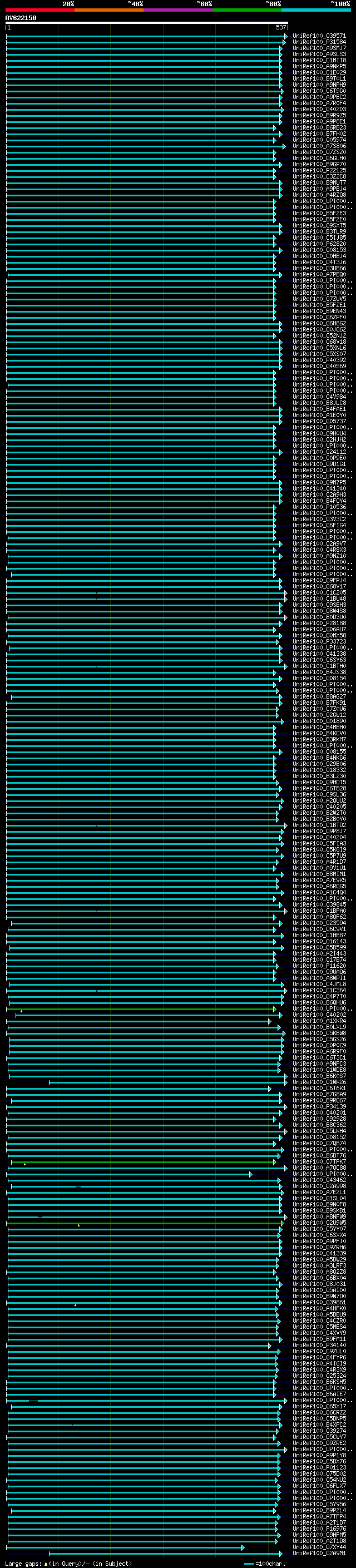
Task: Click the orange ~40% identity legend segment
Action: (x=109, y=10)
